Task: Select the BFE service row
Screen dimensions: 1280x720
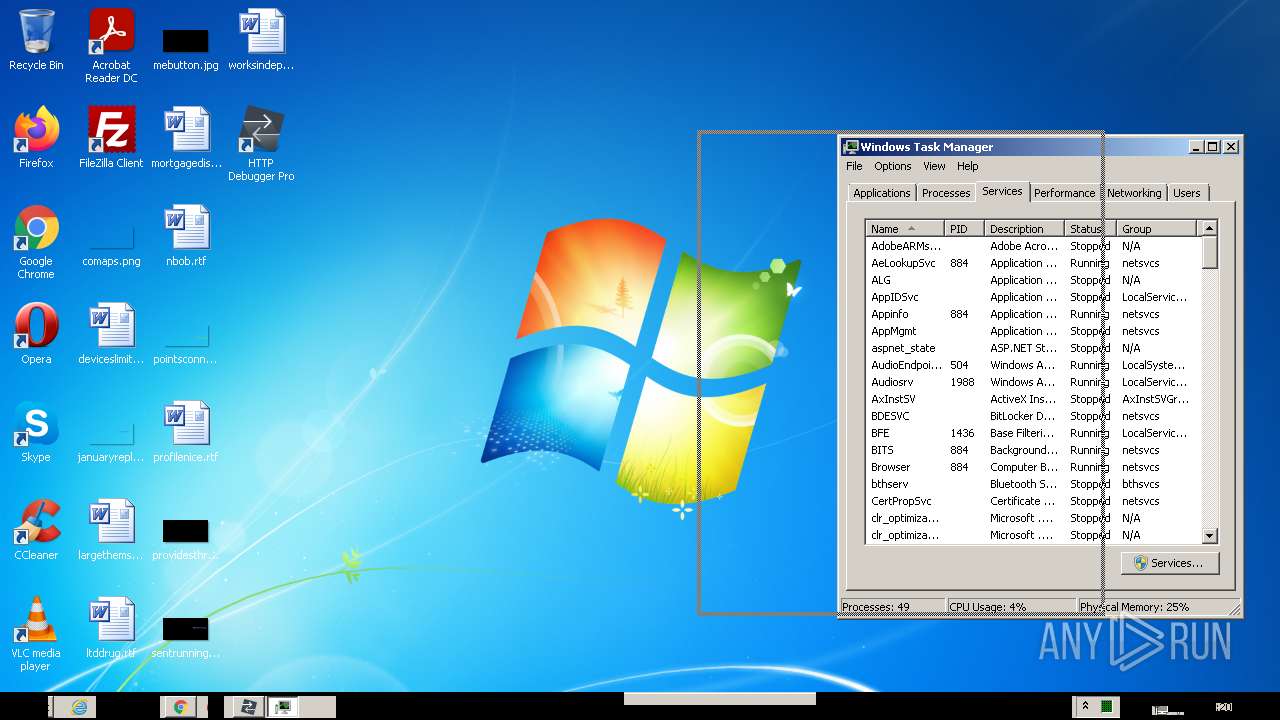Action: 1033,433
